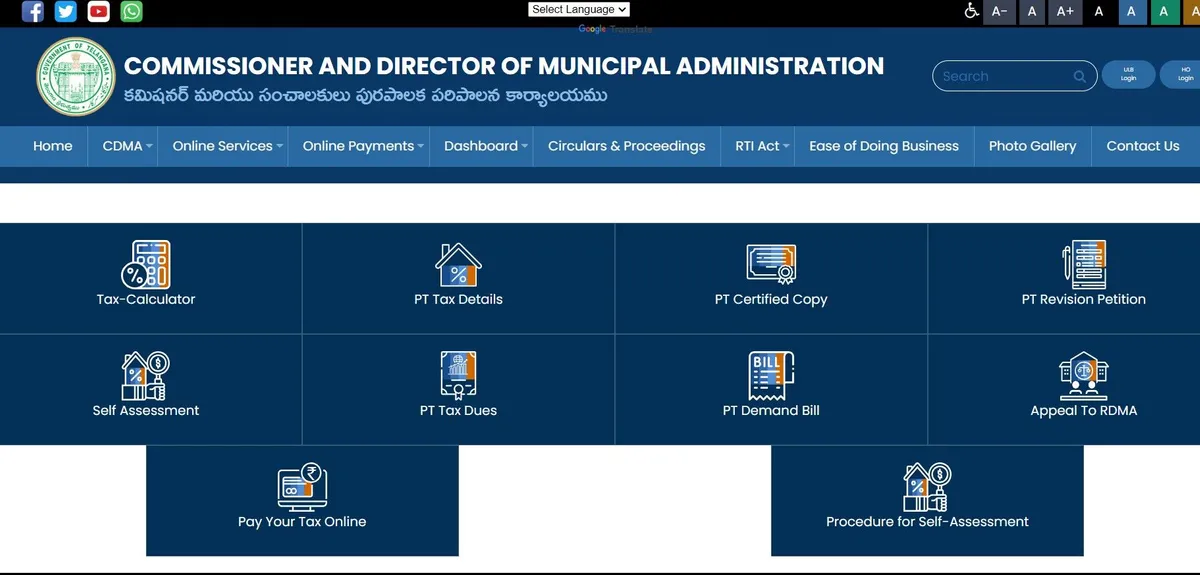Image resolution: width=1200 pixels, height=575 pixels.
Task: Increase font size with A+ button
Action: 1065,11
